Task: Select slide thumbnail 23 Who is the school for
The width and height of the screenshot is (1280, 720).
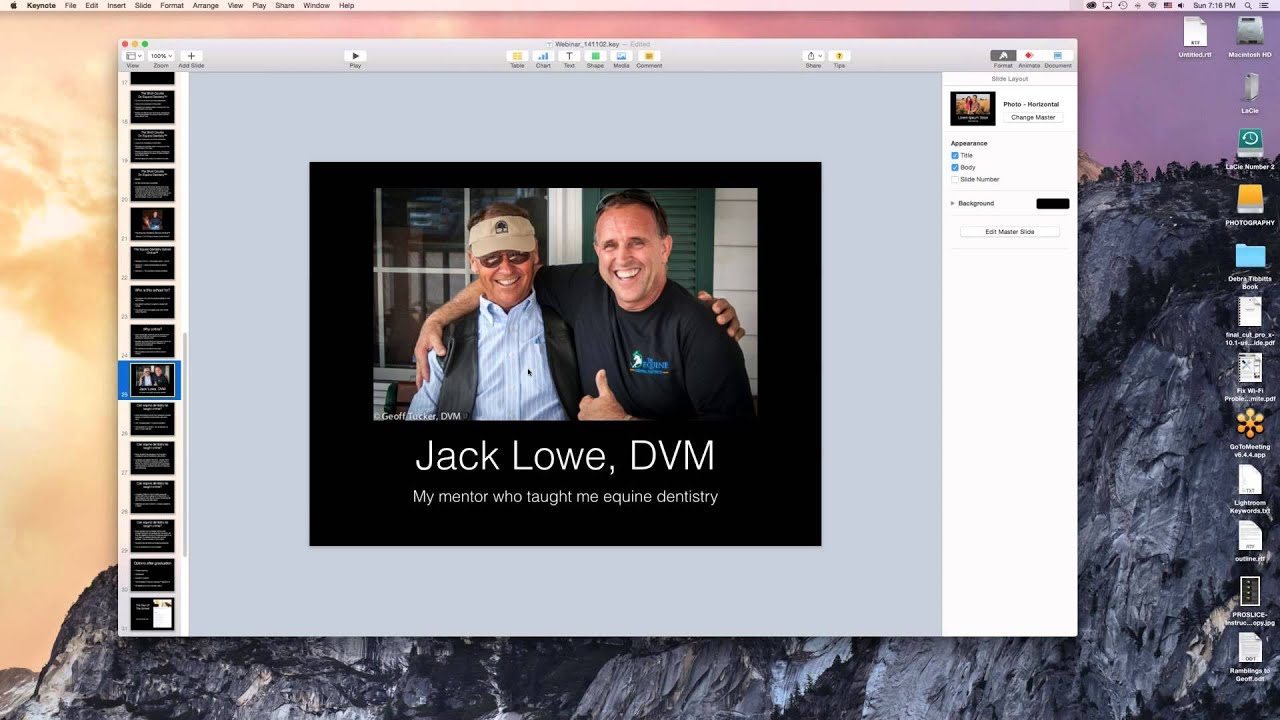Action: [x=152, y=302]
